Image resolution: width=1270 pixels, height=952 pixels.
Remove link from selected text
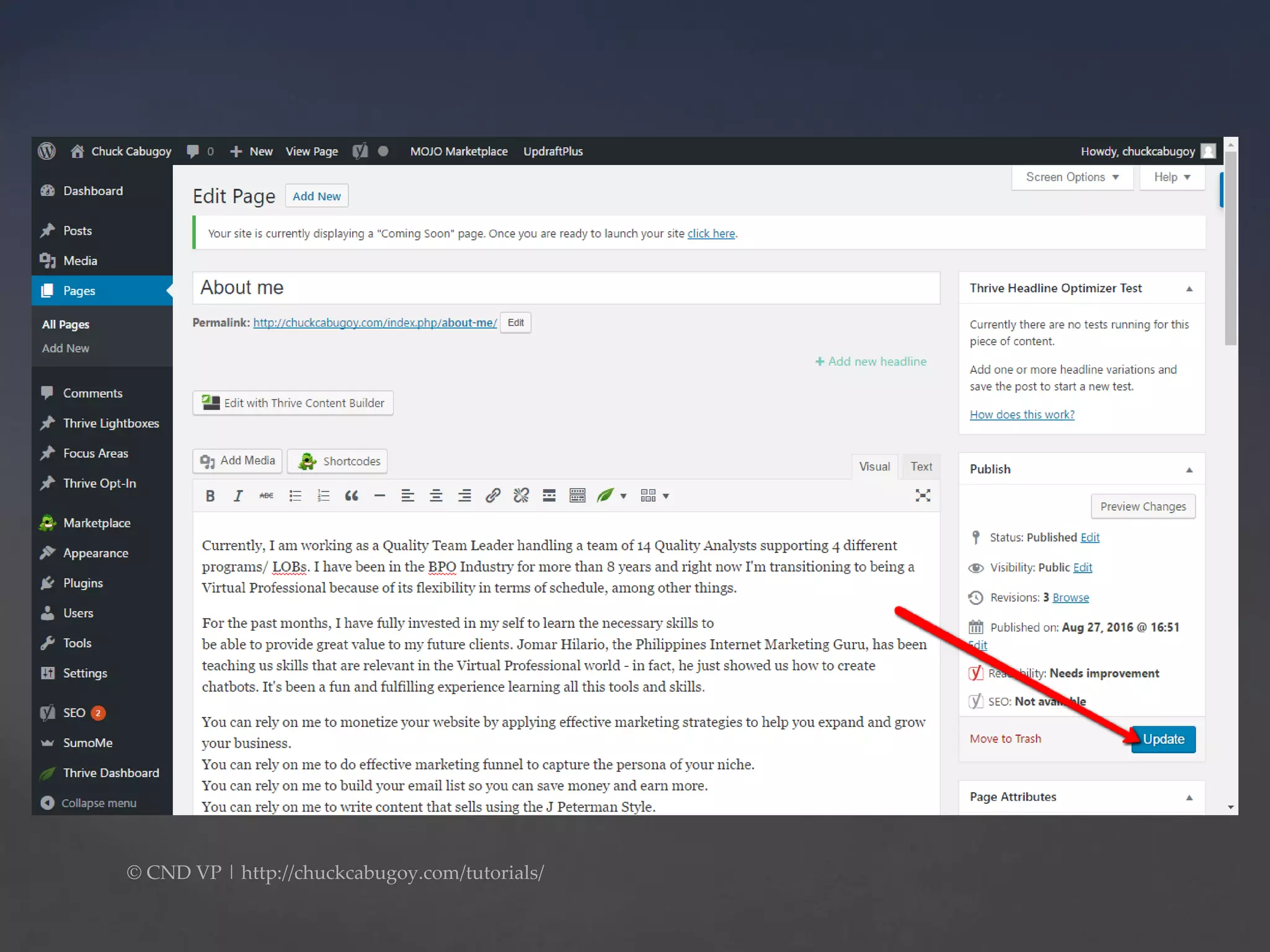point(521,496)
